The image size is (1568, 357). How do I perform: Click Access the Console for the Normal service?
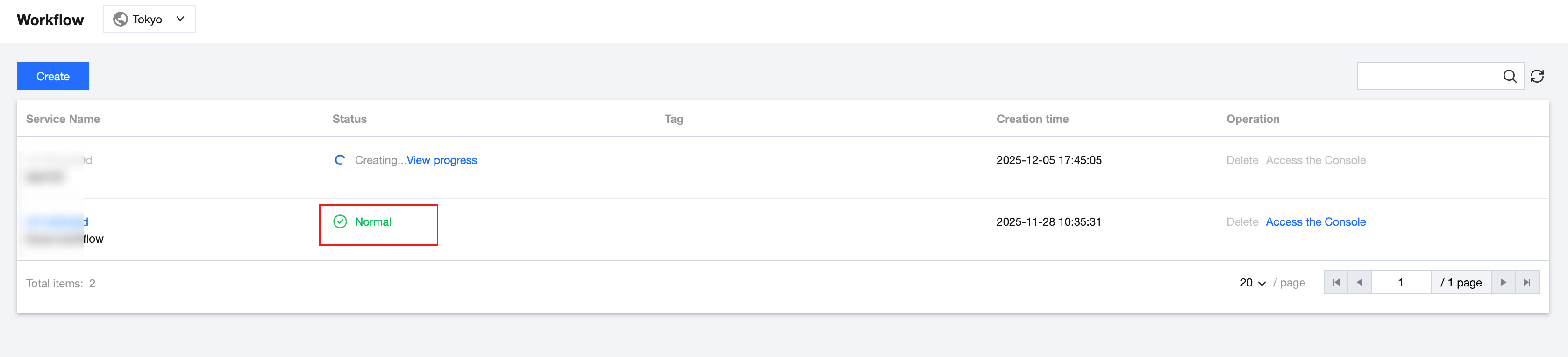1315,222
